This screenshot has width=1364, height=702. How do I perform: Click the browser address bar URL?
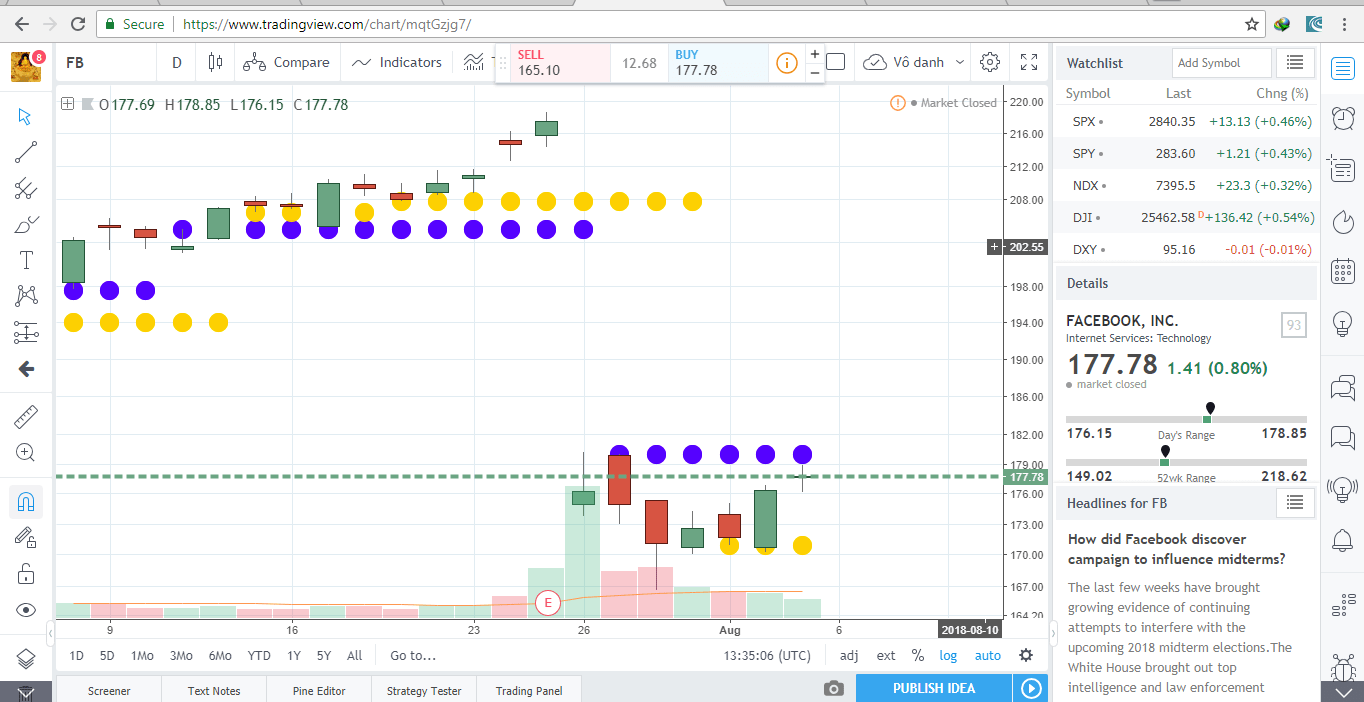pyautogui.click(x=327, y=24)
